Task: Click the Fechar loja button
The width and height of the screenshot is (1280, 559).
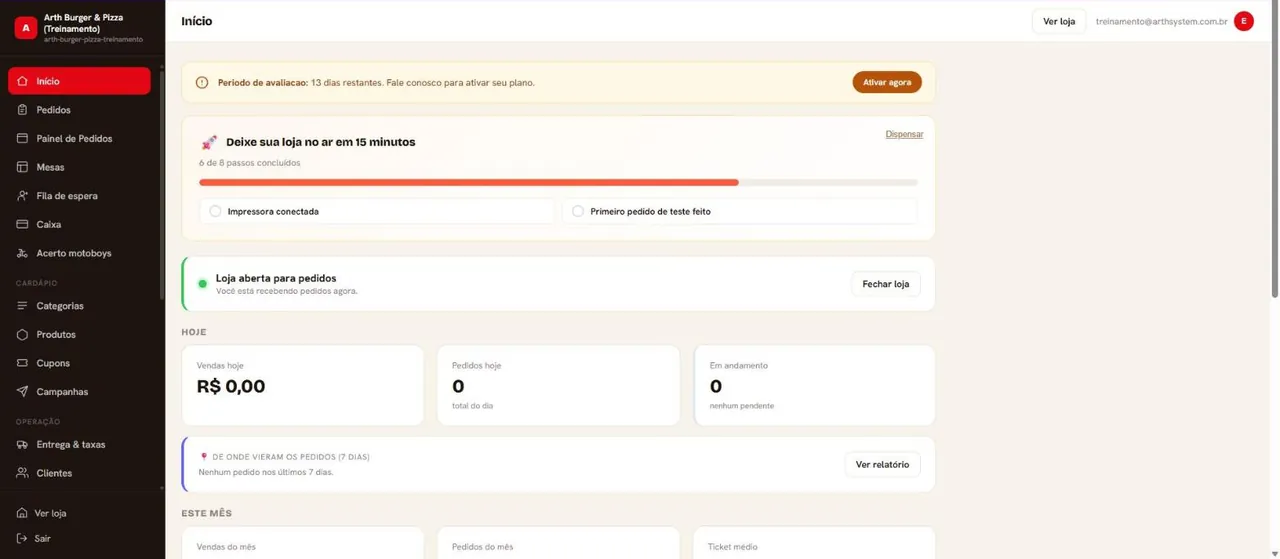Action: tap(886, 284)
